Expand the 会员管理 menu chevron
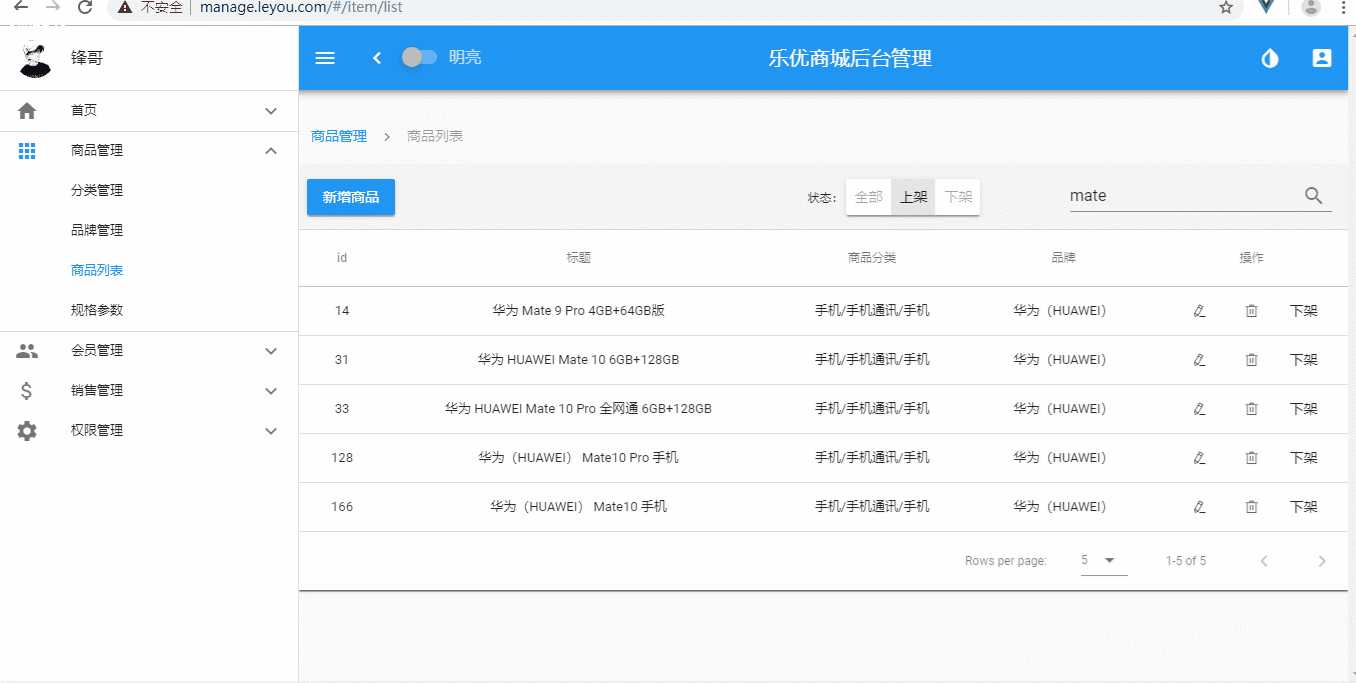 click(x=271, y=351)
